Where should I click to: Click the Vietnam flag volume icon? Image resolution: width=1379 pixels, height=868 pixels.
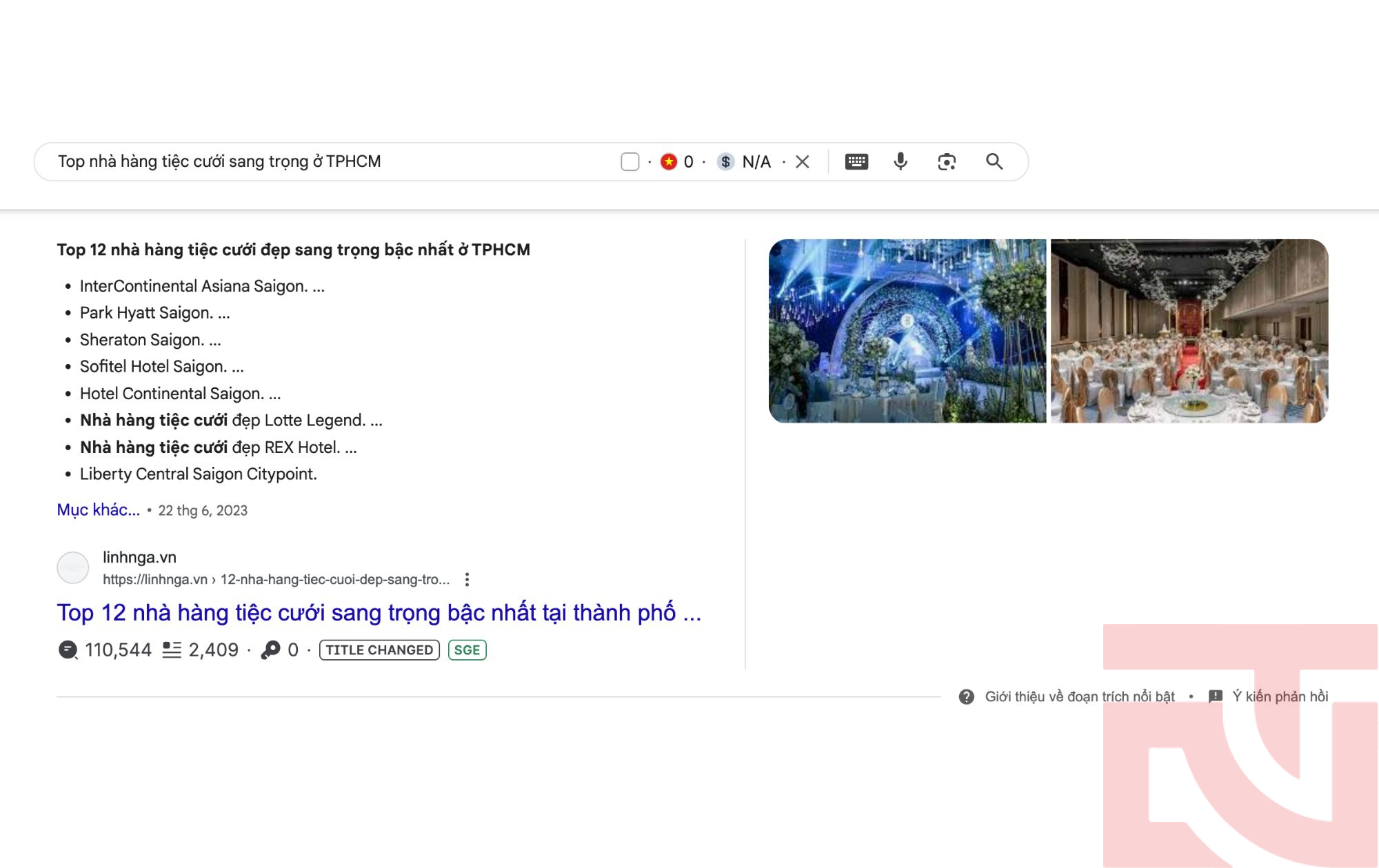pos(668,162)
